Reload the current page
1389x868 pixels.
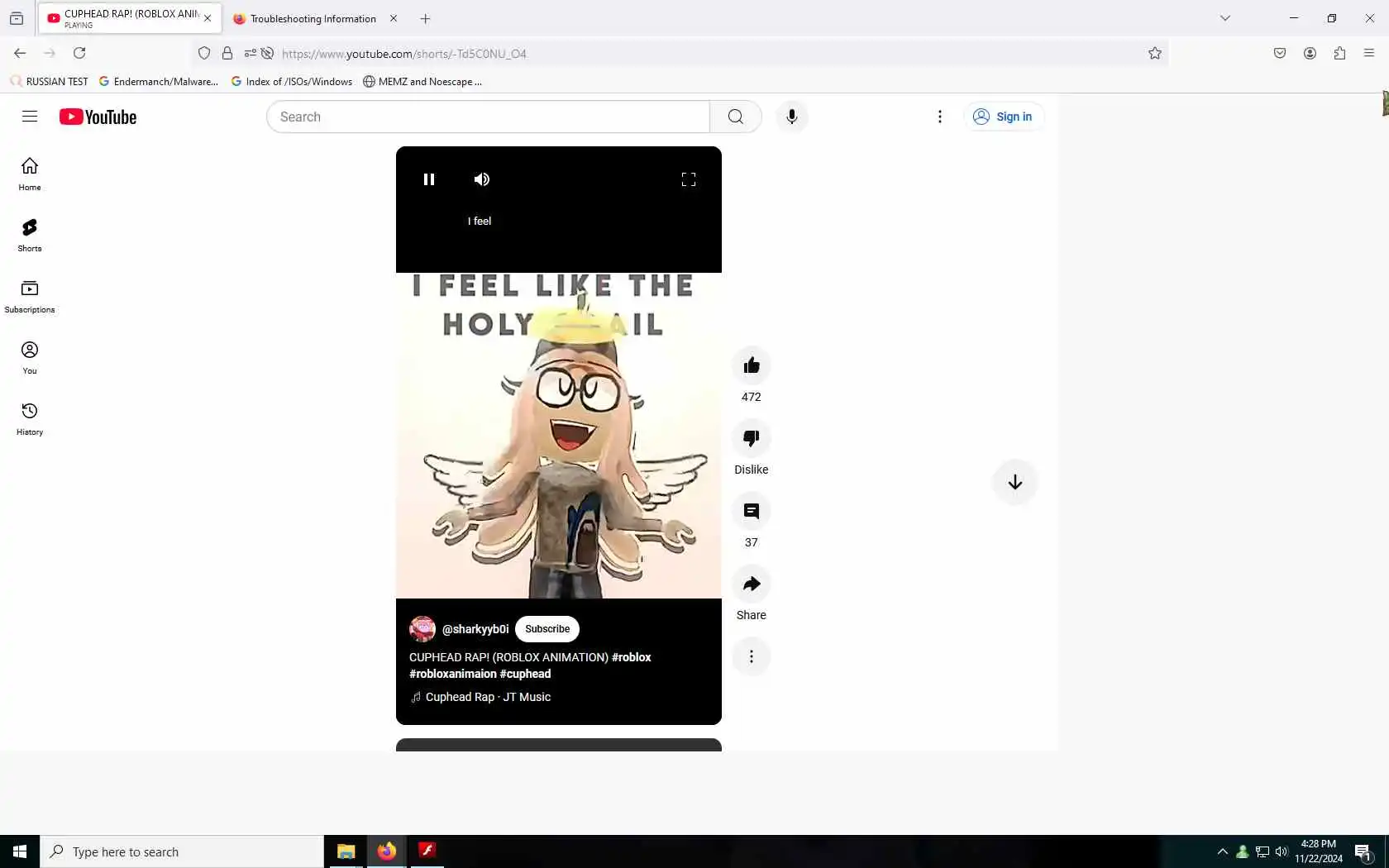click(79, 53)
